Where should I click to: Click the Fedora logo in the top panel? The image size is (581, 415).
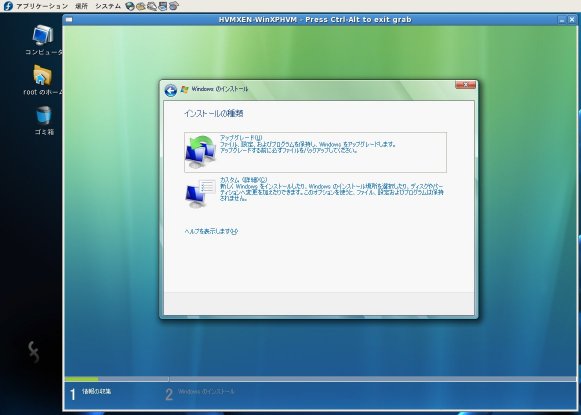tap(8, 6)
